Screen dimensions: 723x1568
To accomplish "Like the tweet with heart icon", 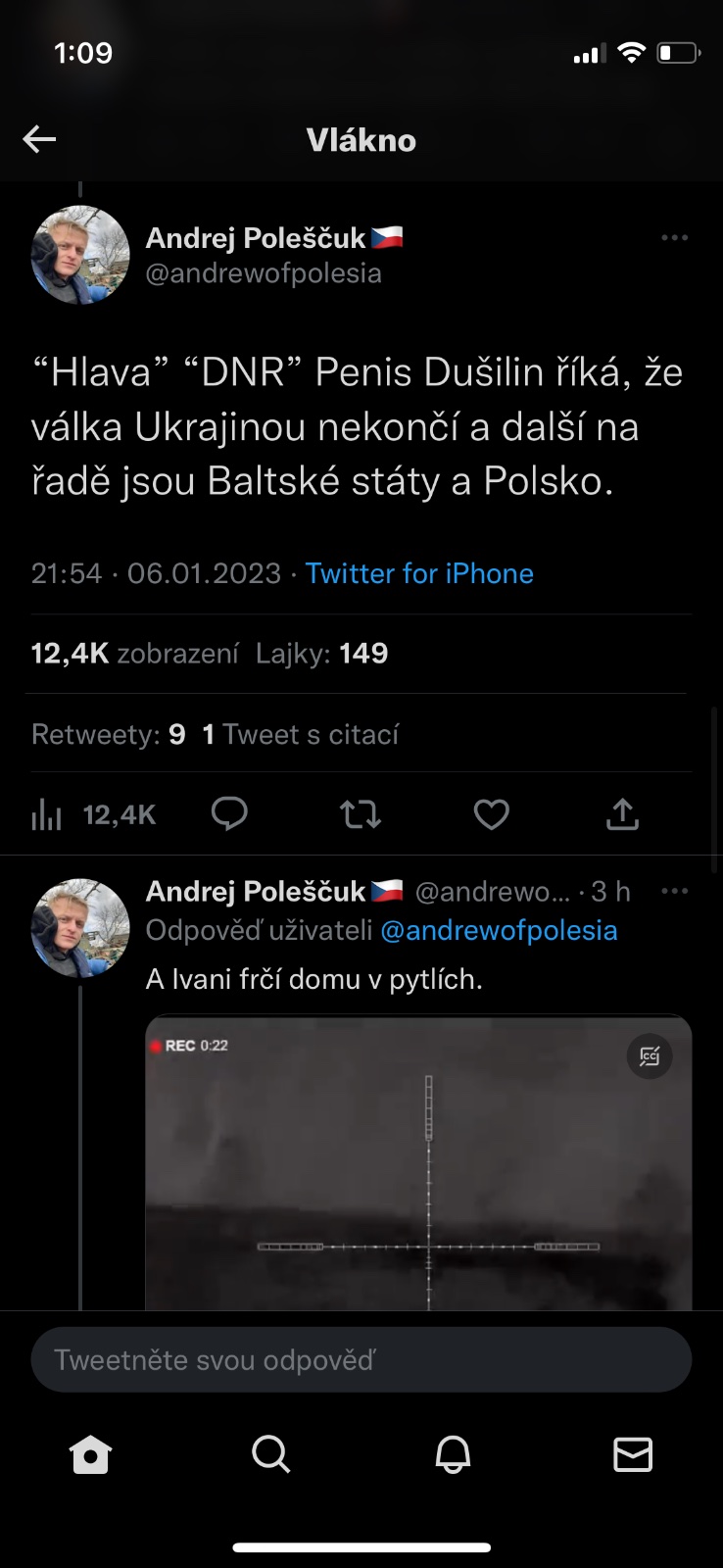I will (491, 814).
